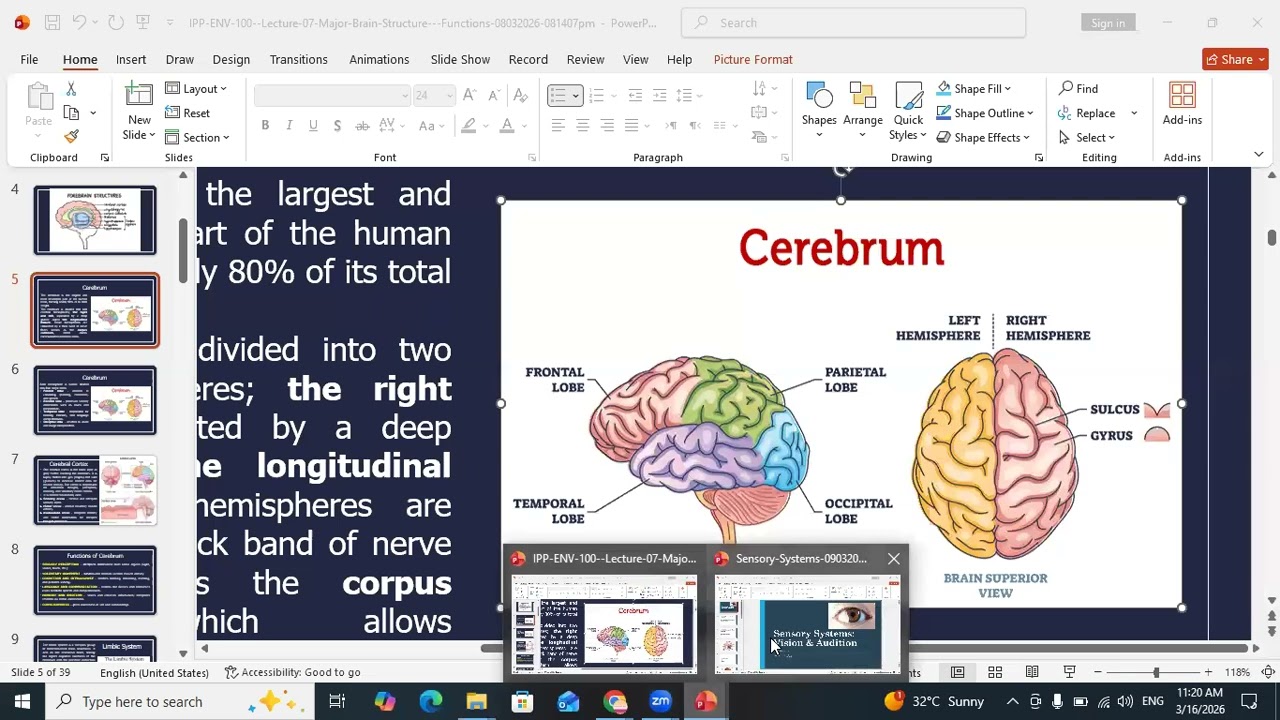Click the New Slide icon
Viewport: 1280px width, 720px height.
(x=139, y=95)
